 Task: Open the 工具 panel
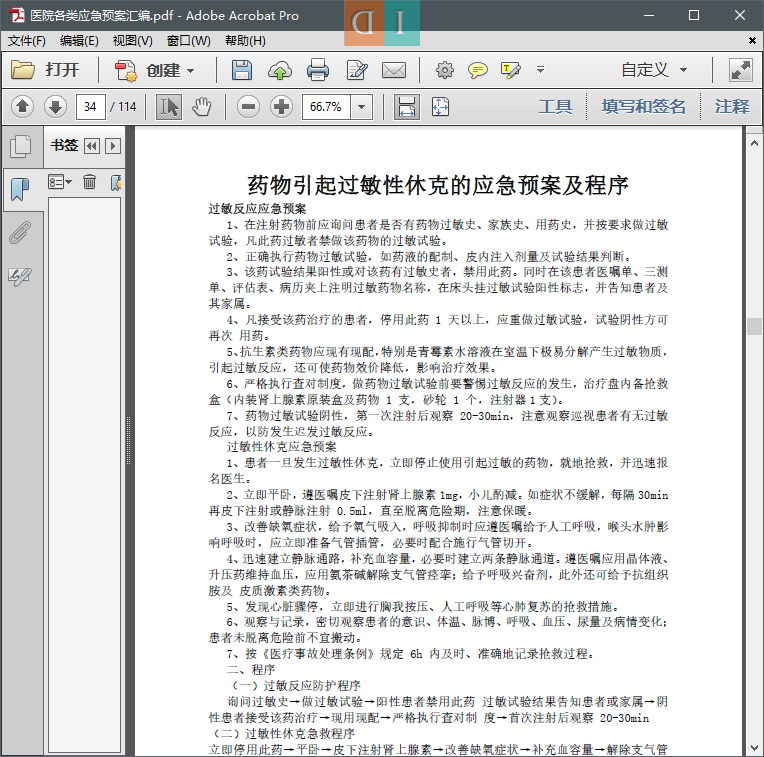[555, 107]
